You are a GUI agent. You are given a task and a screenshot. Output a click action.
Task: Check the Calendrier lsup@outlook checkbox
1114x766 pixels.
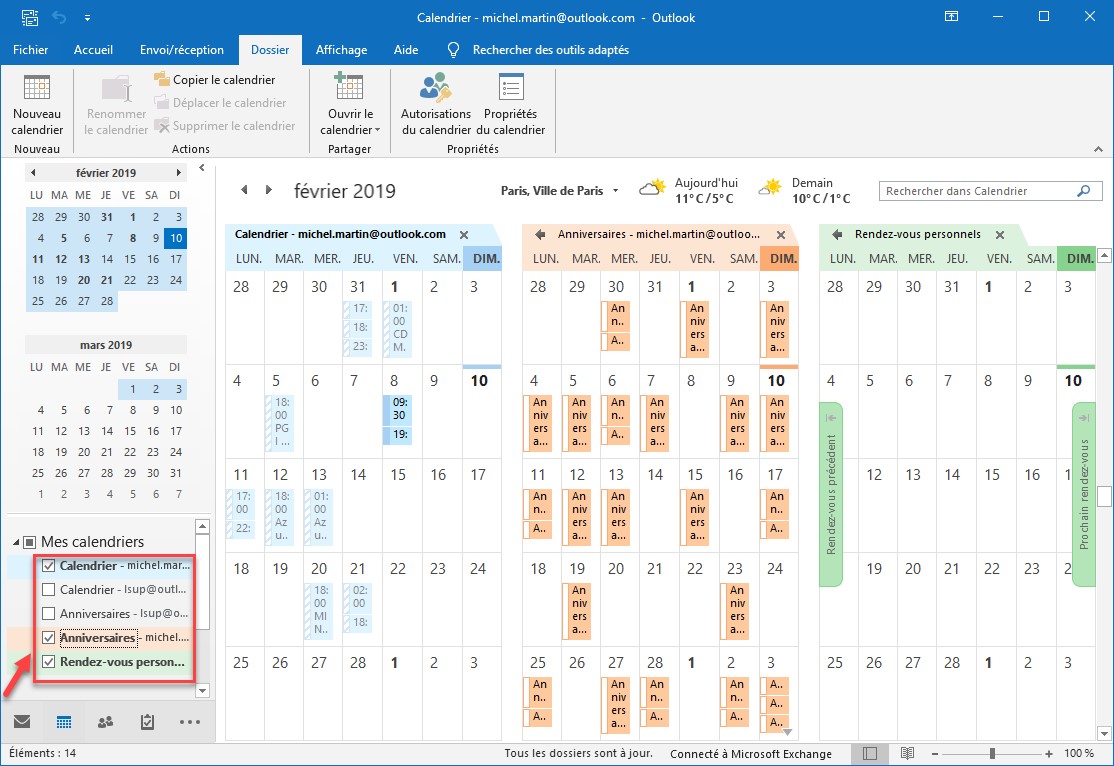click(x=48, y=590)
